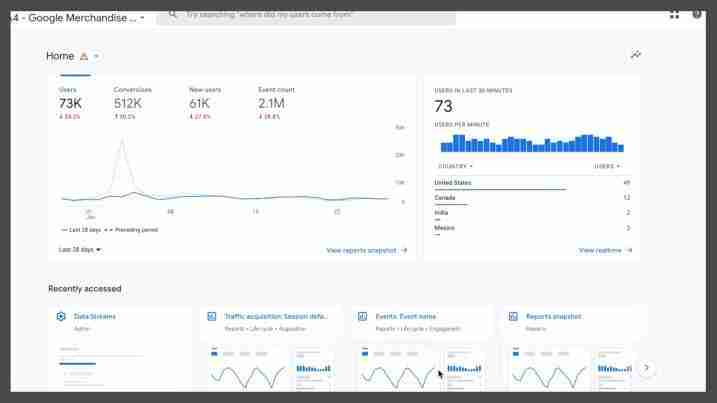Click the Canada row

(x=532, y=198)
